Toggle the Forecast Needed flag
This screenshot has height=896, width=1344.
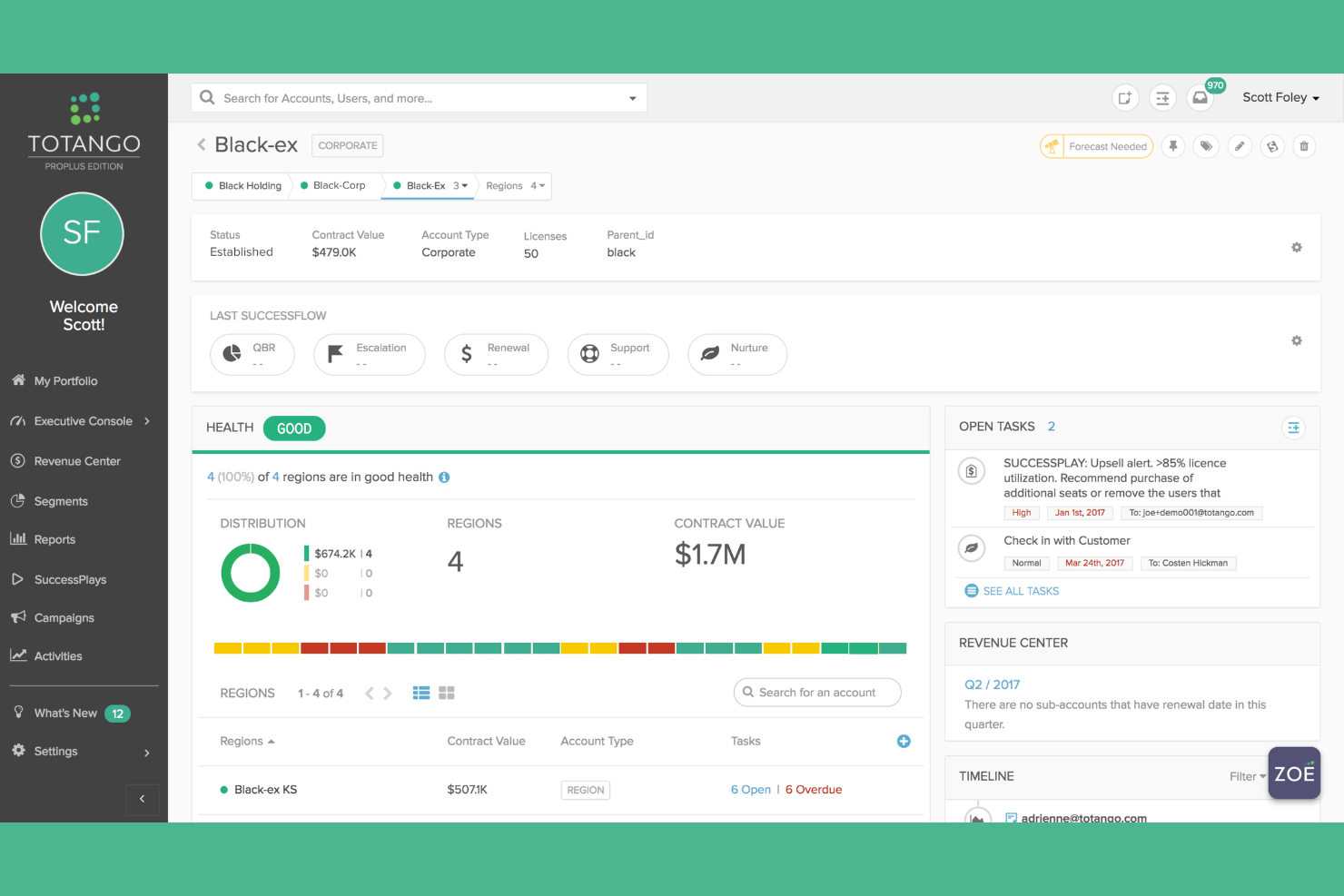[x=1096, y=146]
